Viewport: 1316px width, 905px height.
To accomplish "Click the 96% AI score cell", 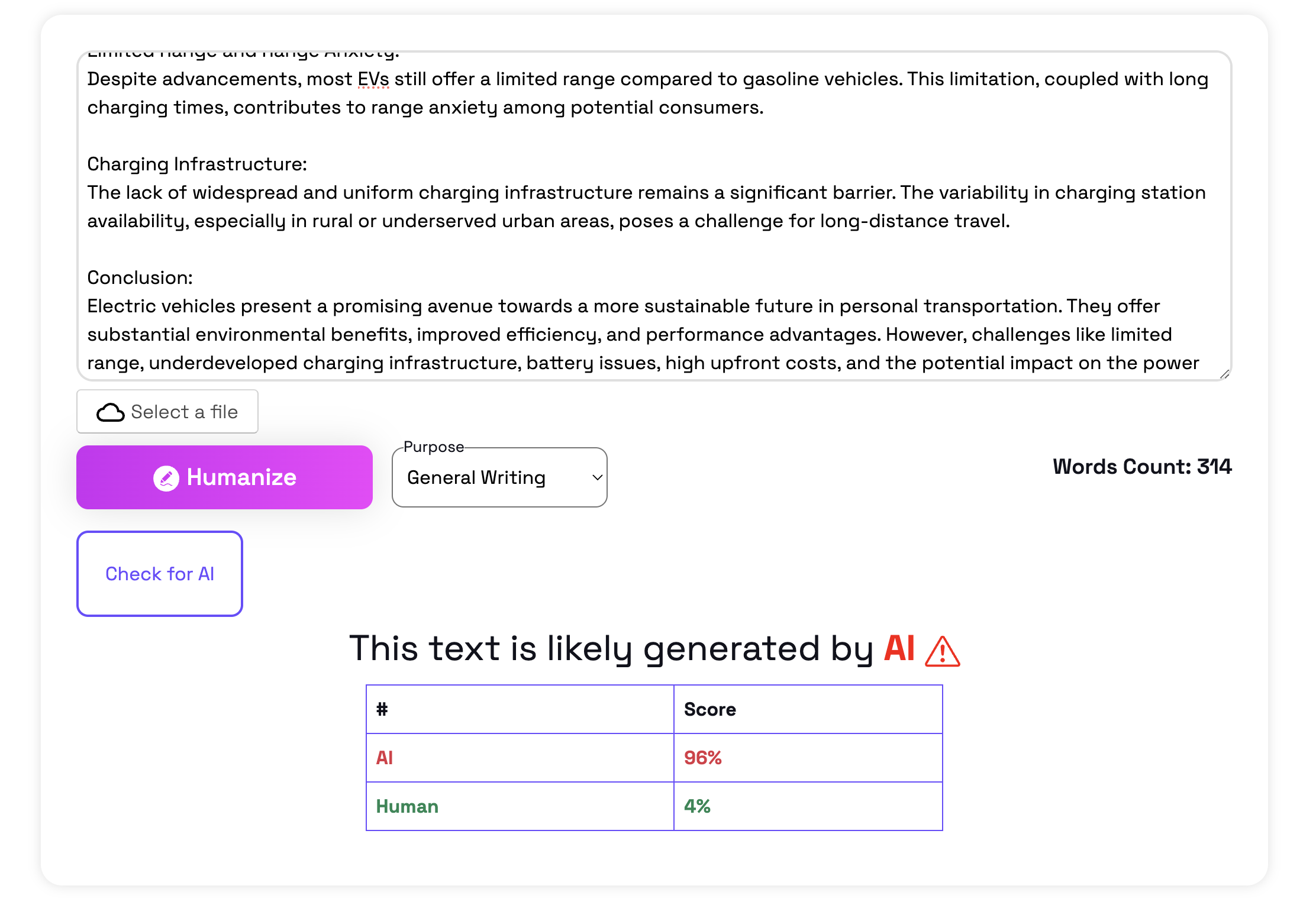I will point(808,758).
